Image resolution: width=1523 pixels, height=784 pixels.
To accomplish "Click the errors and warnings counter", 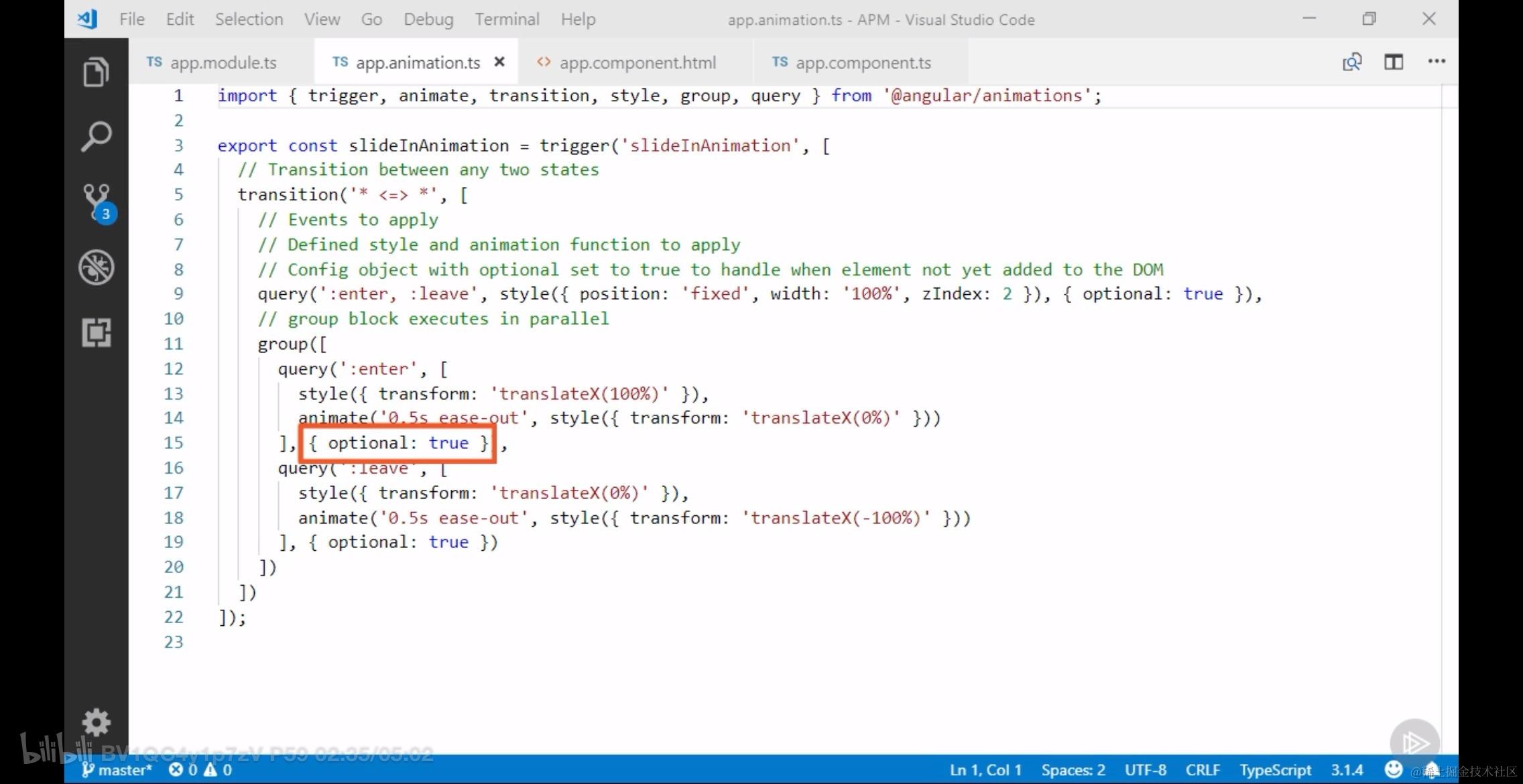I will tap(200, 770).
